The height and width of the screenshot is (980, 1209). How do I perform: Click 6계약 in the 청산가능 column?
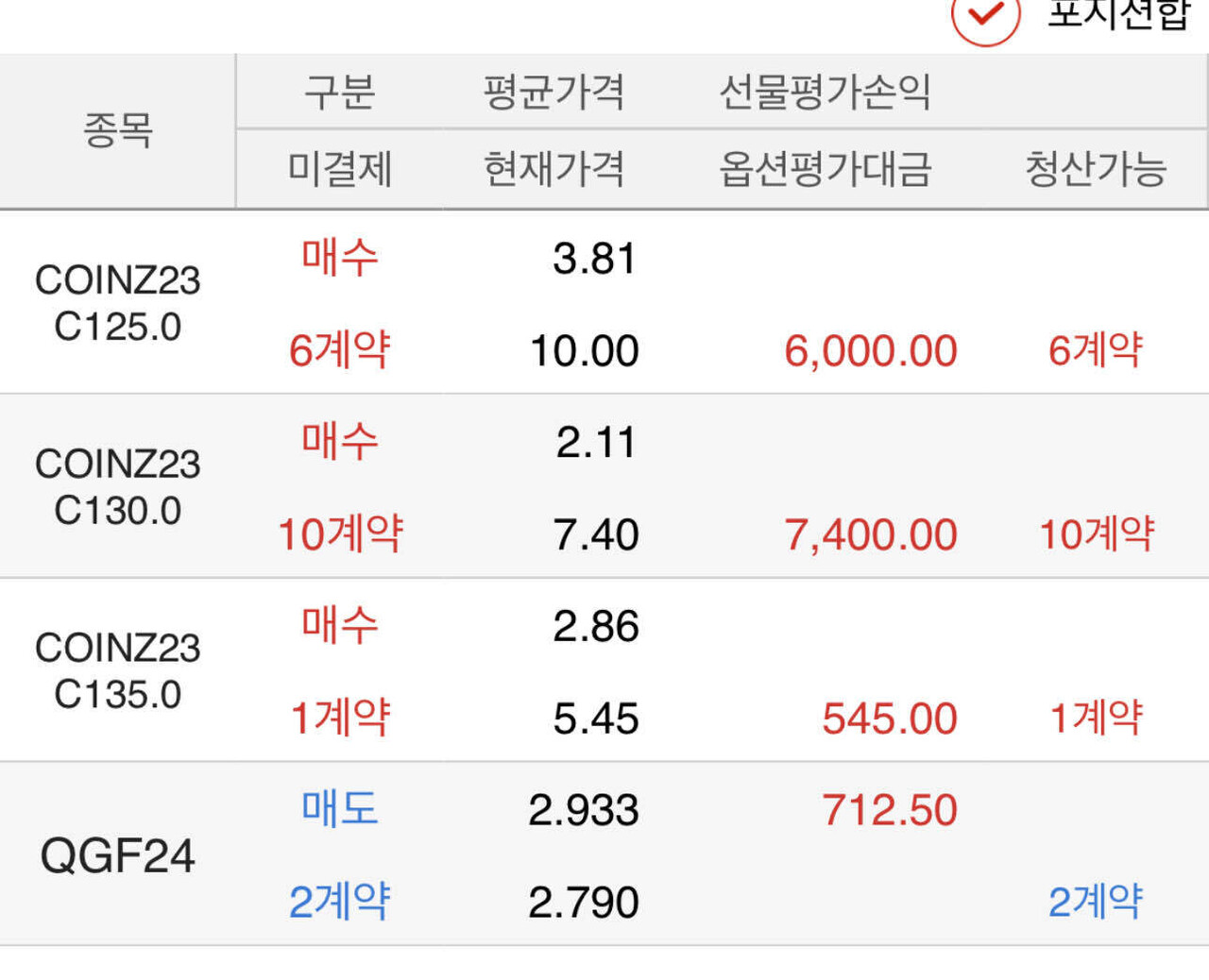click(x=1096, y=349)
